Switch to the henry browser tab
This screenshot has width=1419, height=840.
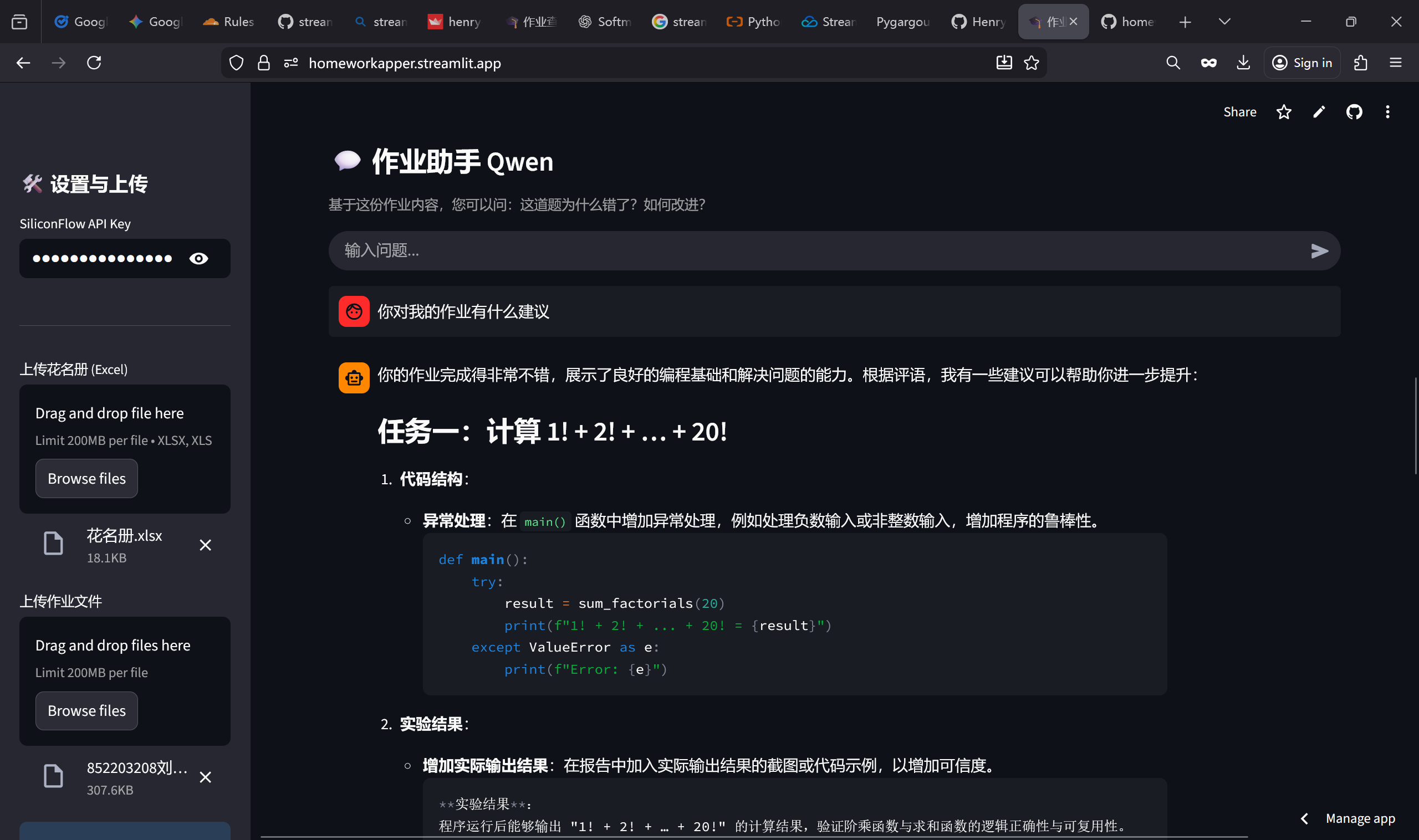click(455, 22)
